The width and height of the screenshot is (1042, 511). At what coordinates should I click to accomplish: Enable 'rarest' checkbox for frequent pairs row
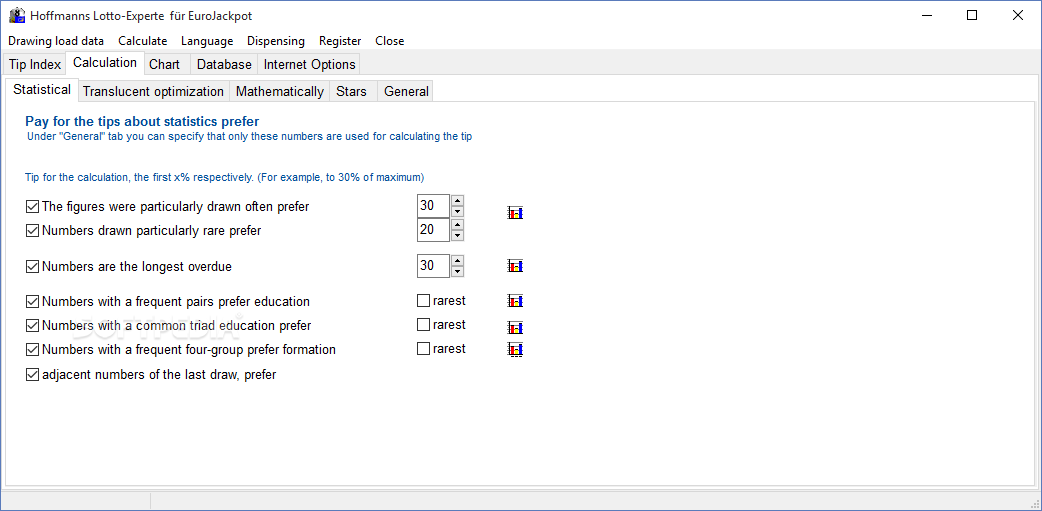coord(423,300)
